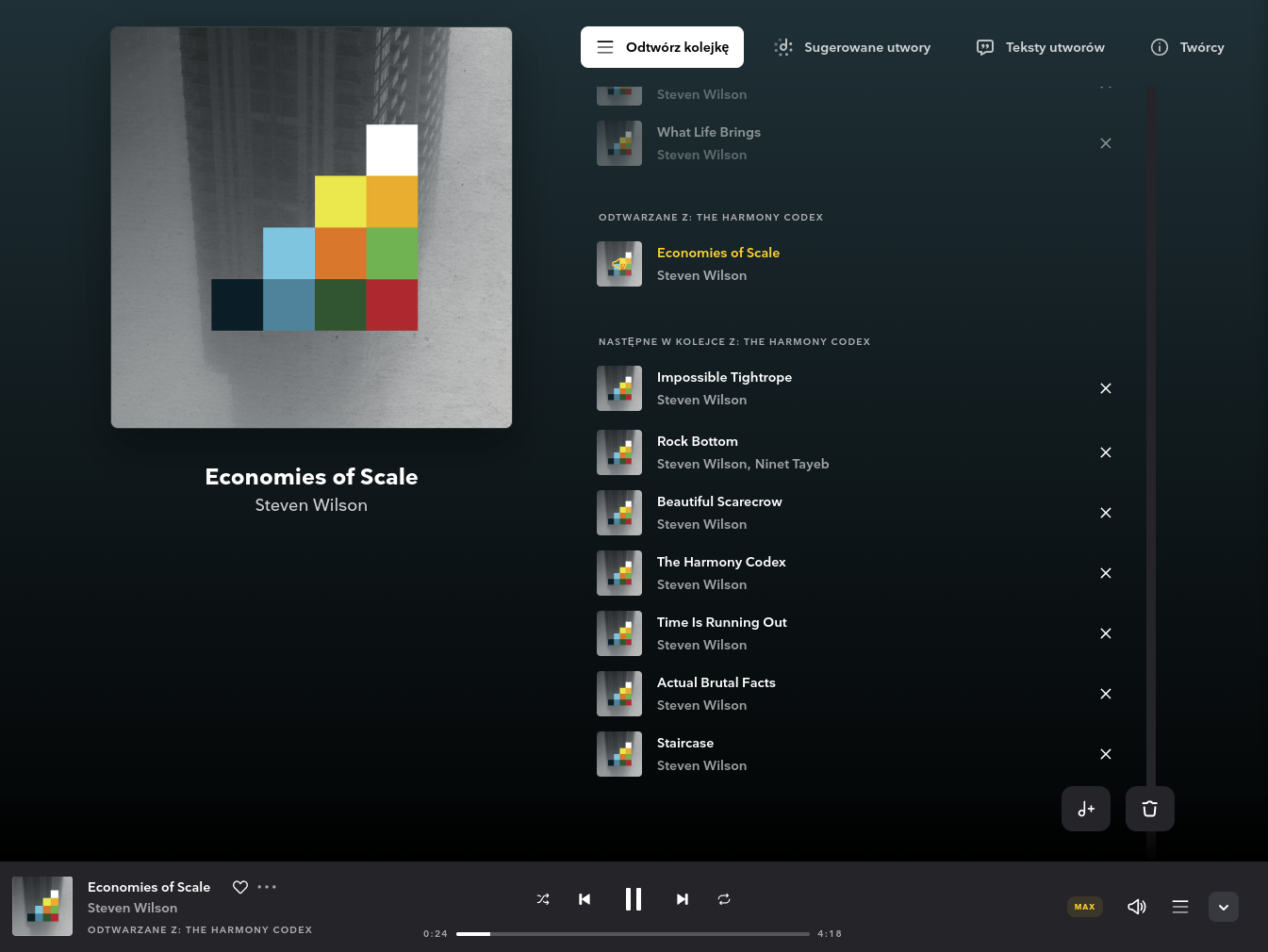The image size is (1268, 952).
Task: Remove Staircase from the queue
Action: click(1106, 754)
